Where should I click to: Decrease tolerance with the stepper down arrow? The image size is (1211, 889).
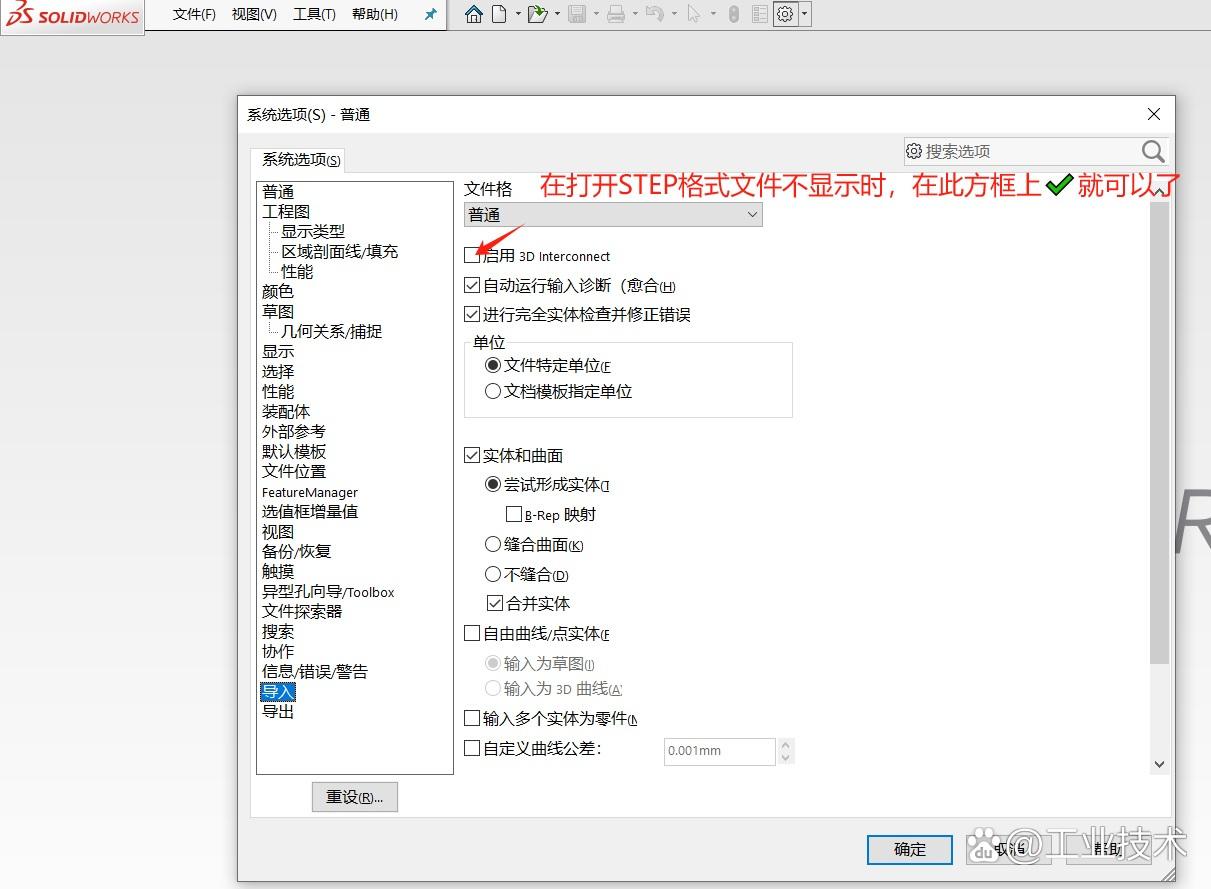[785, 758]
